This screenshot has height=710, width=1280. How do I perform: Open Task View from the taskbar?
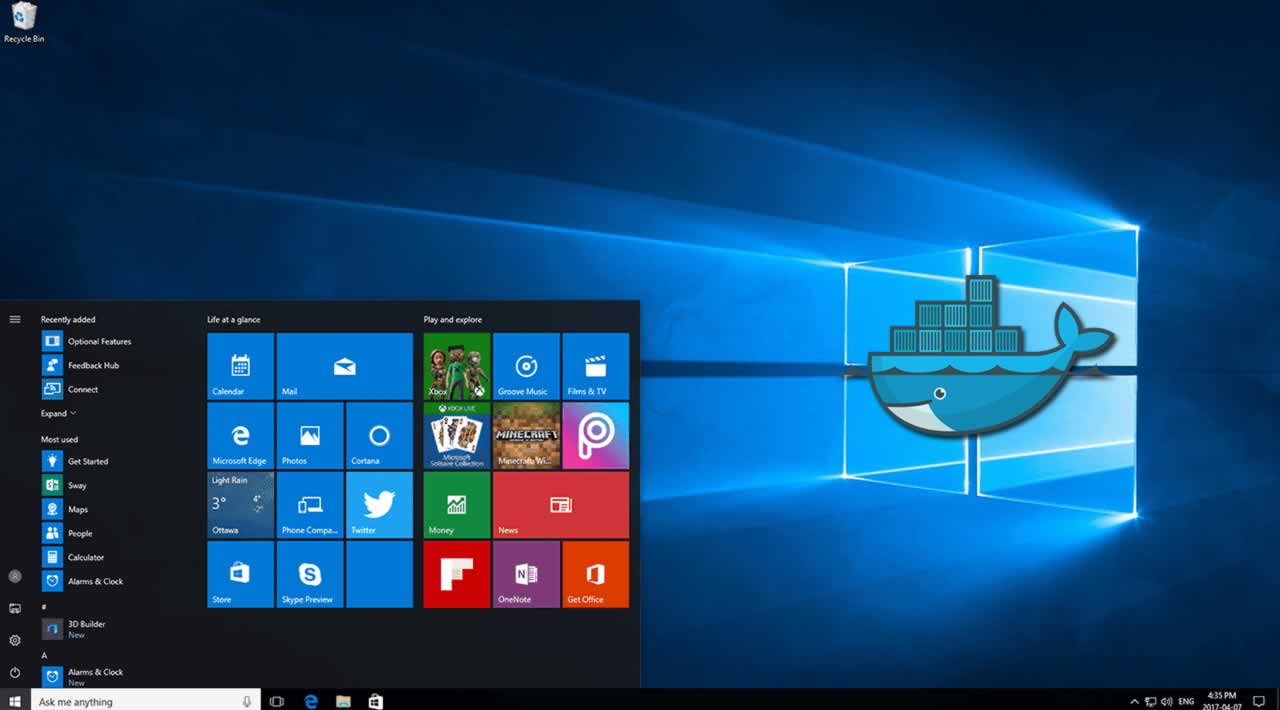point(277,702)
